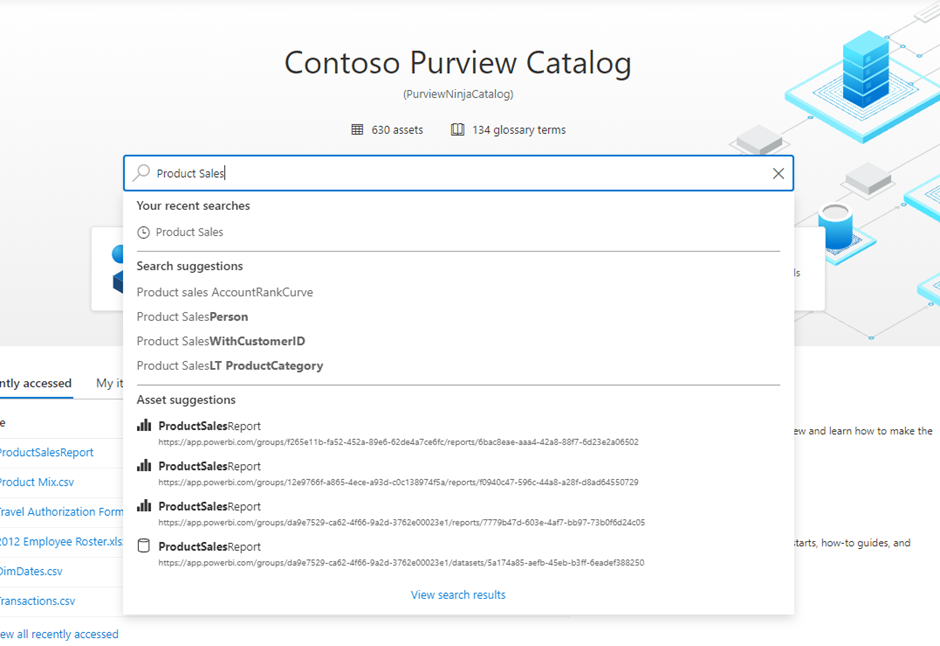Click the magnifier search icon in search box

(142, 173)
